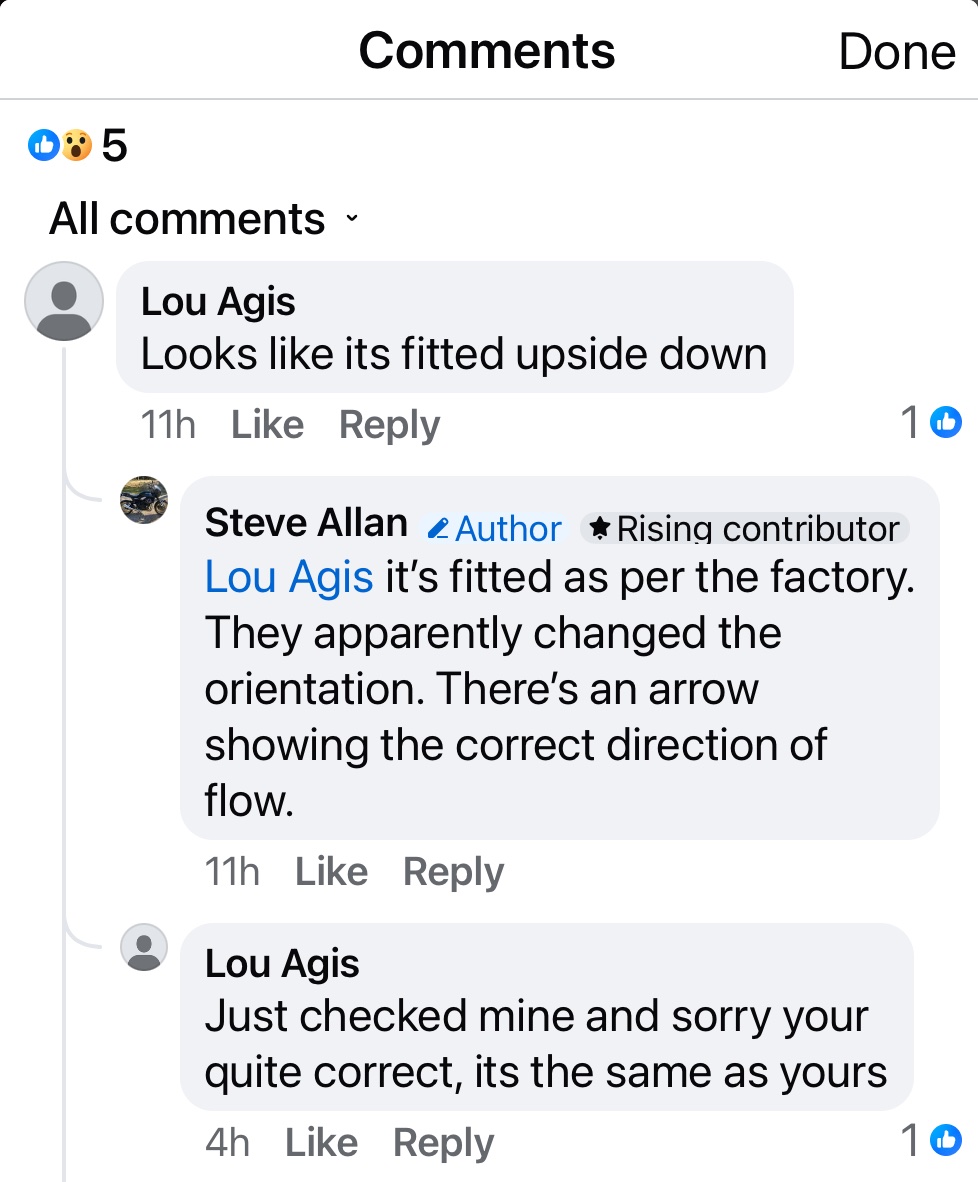Tap the pencil Author badge
The image size is (978, 1182).
pyautogui.click(x=496, y=528)
